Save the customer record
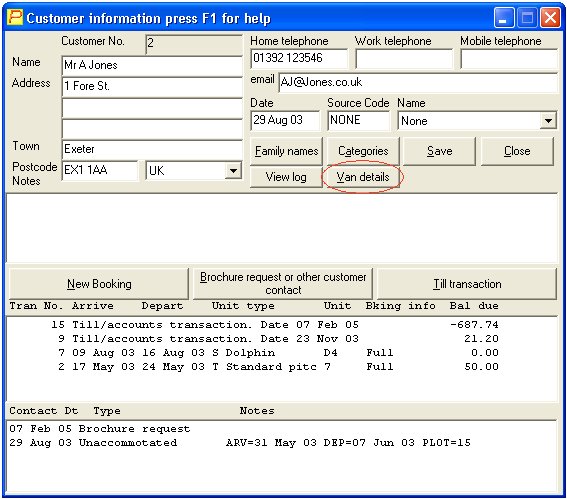The width and height of the screenshot is (567, 499). [439, 151]
